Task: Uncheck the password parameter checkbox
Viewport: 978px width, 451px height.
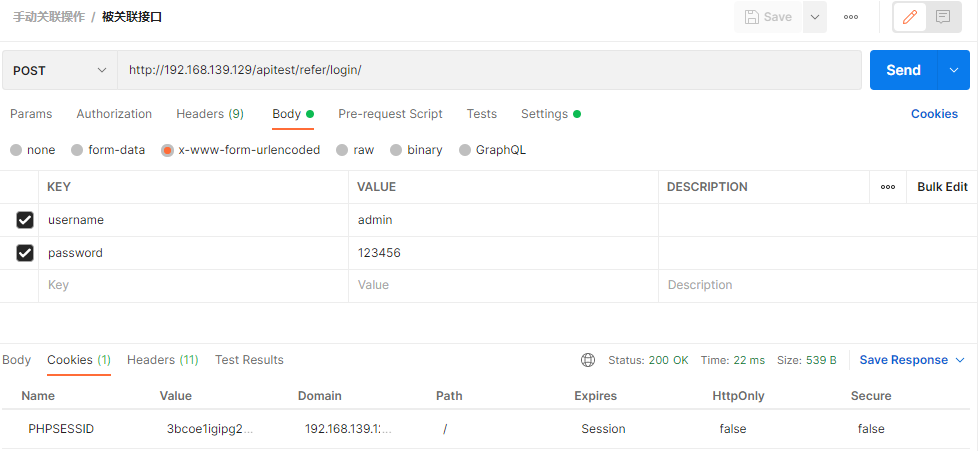Action: (x=25, y=253)
